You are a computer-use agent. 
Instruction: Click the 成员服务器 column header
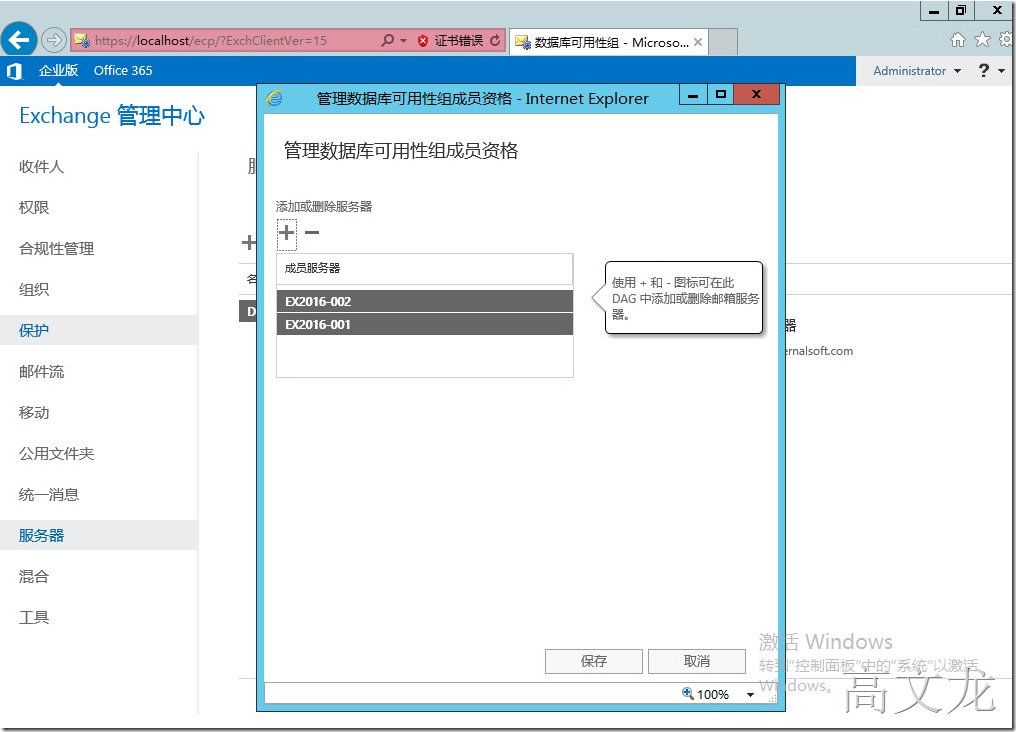(x=425, y=268)
